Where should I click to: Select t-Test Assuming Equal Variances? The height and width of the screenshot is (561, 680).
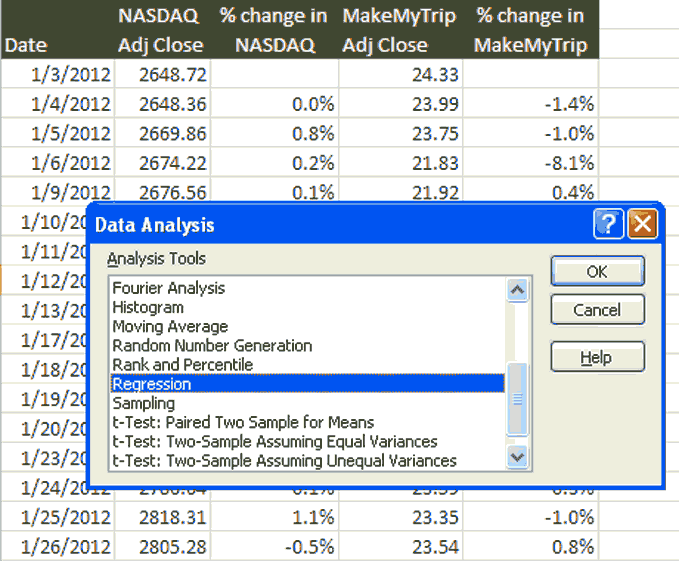click(x=307, y=441)
